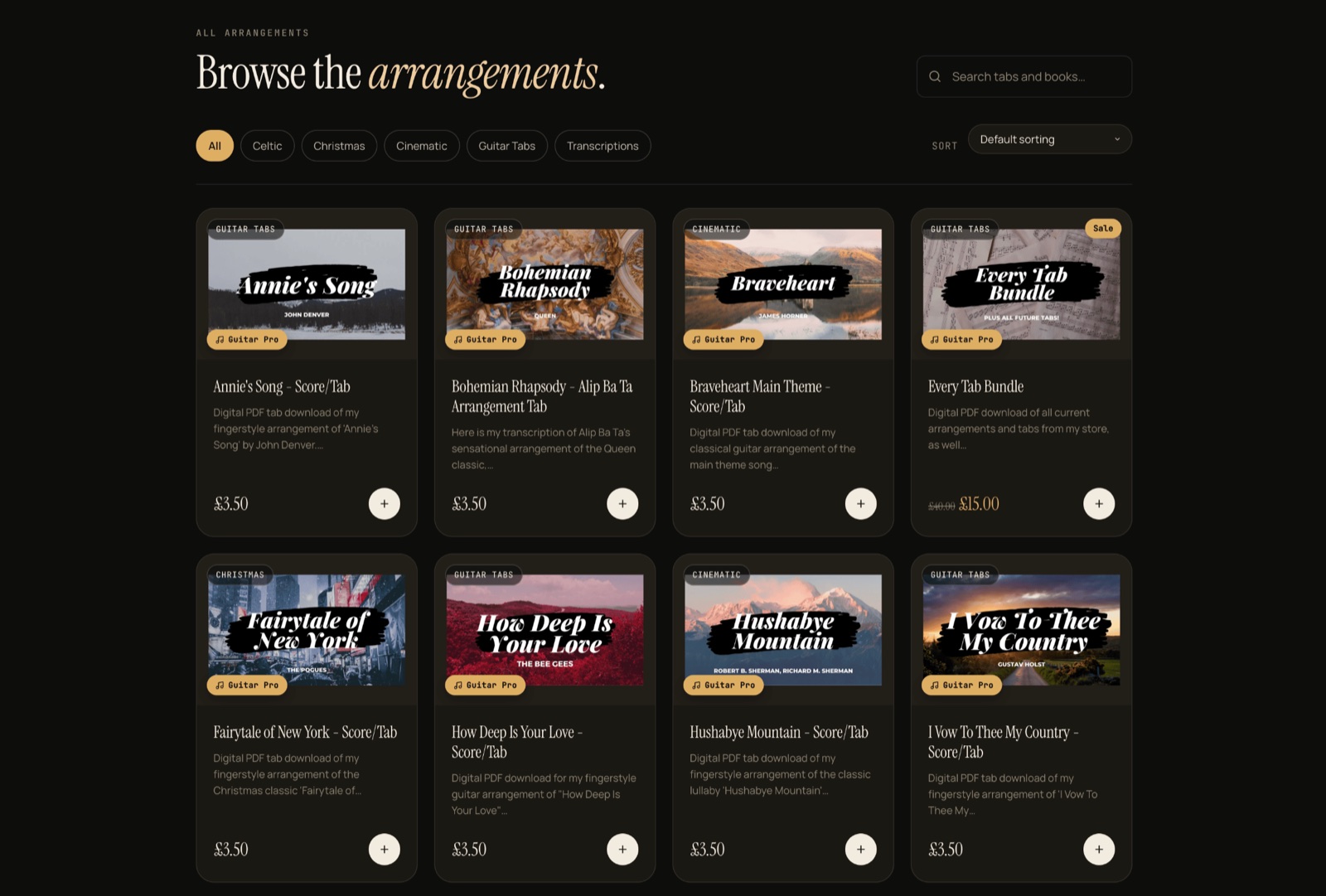
Task: Click the £15.00 sale price
Action: (x=979, y=504)
